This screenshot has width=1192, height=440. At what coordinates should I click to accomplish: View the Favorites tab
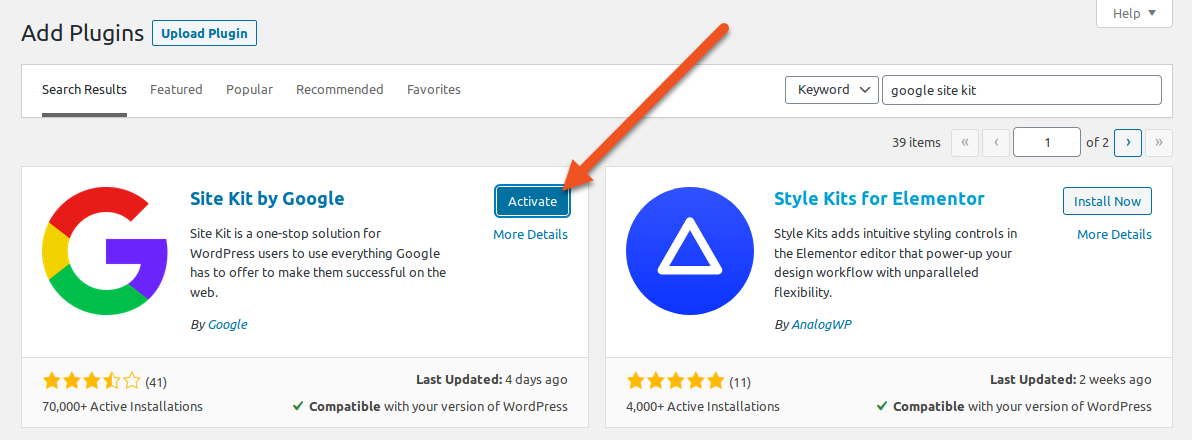coord(434,90)
